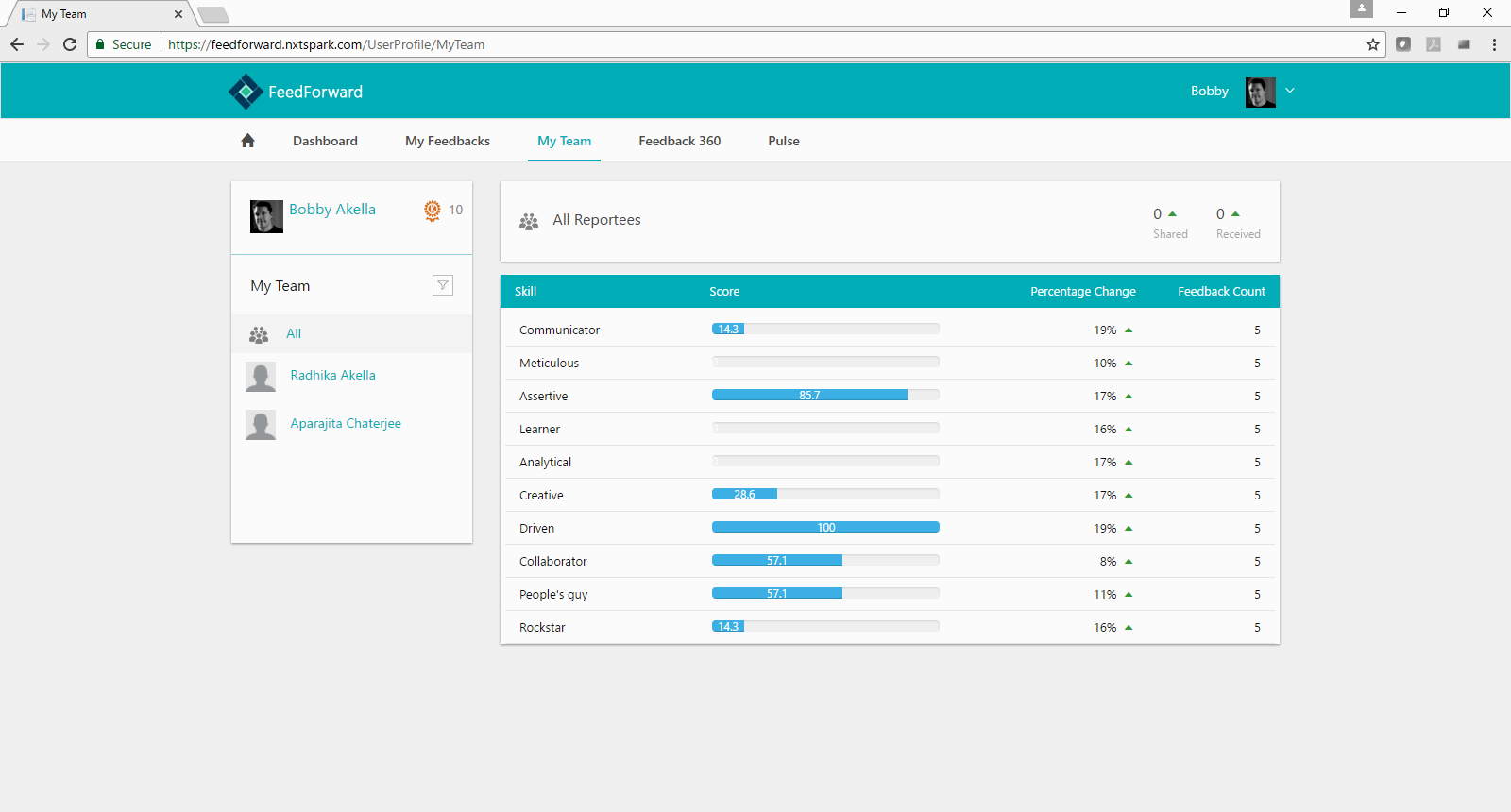Open the Dashboard tab
This screenshot has height=812, width=1511.
[325, 141]
